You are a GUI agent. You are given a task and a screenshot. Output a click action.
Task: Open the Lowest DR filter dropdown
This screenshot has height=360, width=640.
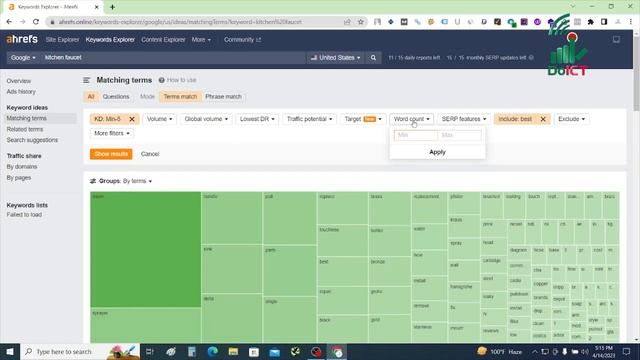point(257,119)
